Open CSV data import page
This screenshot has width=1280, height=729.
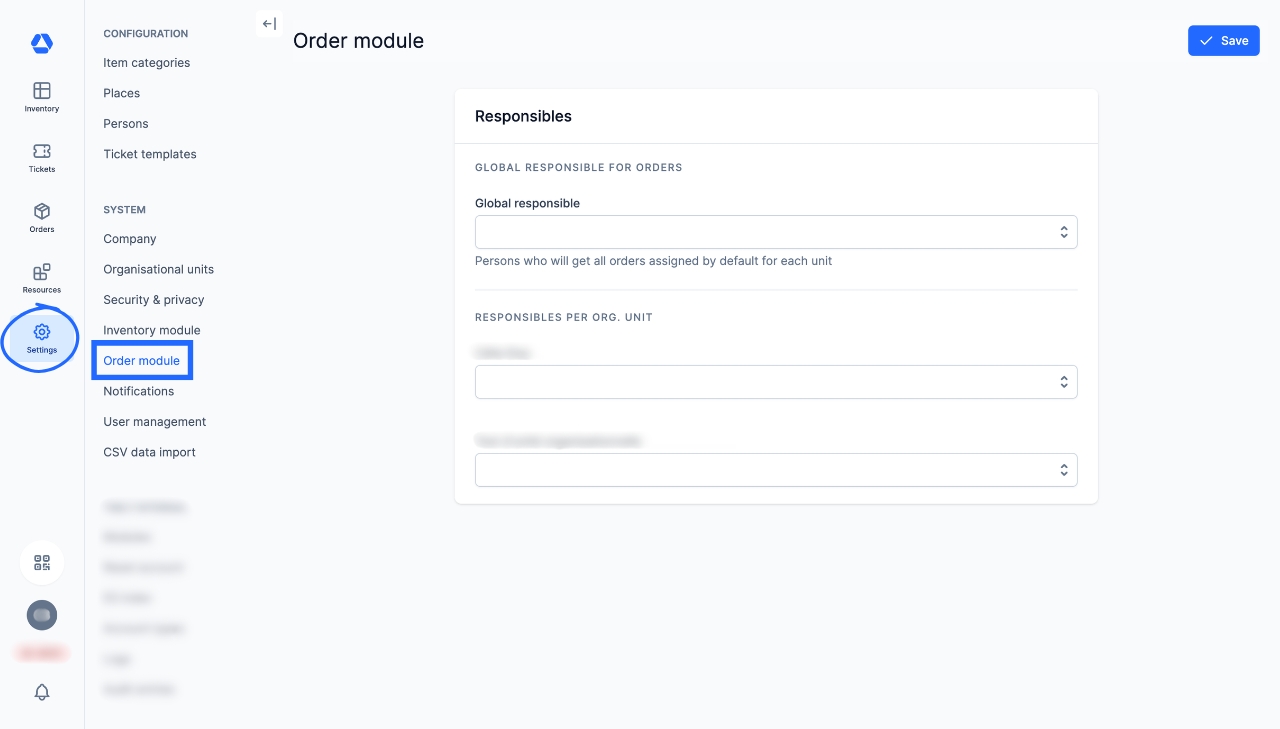tap(149, 452)
